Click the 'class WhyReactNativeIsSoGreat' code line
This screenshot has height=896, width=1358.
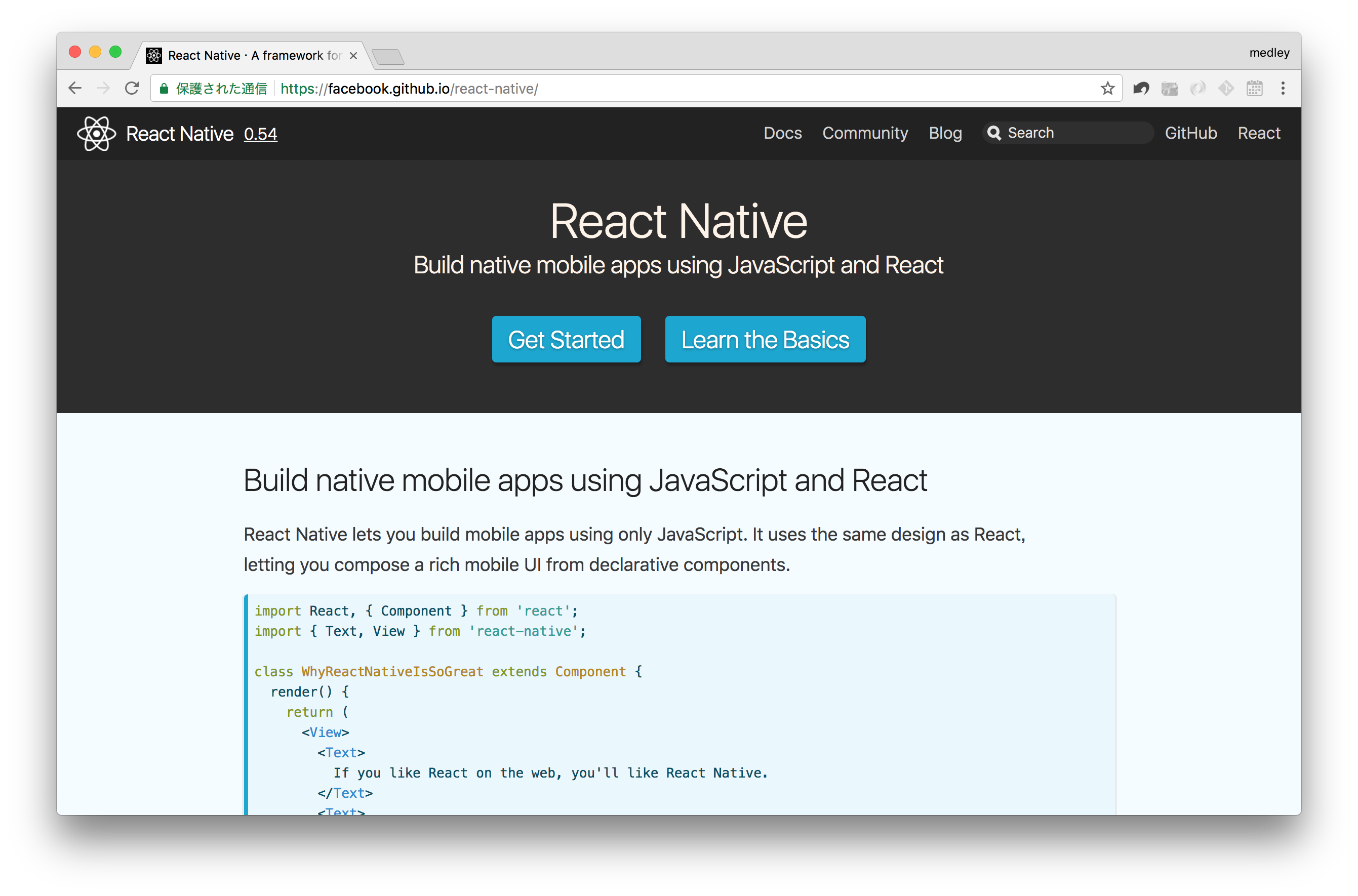pyautogui.click(x=448, y=671)
